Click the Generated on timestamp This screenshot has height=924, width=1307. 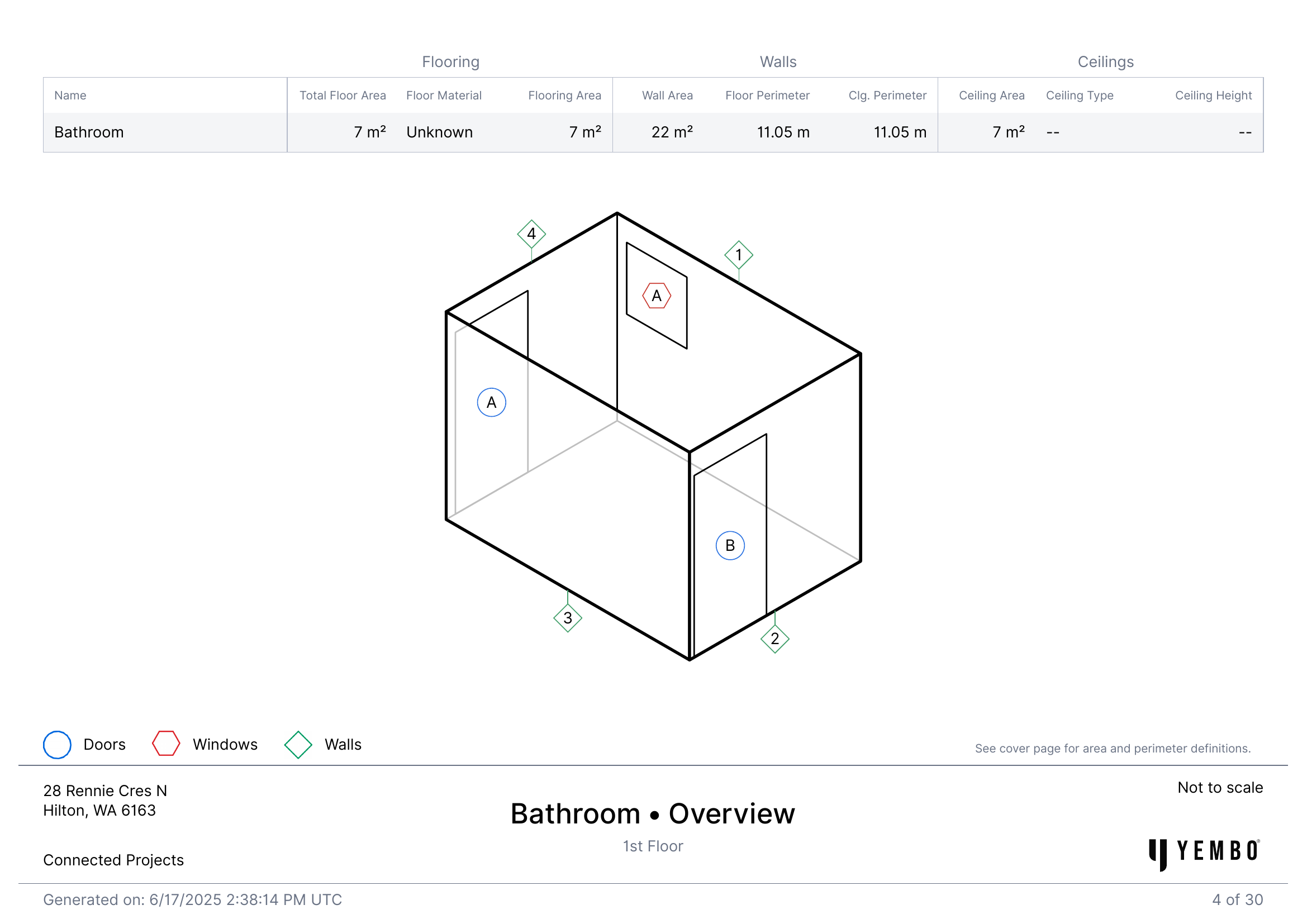pyautogui.click(x=192, y=900)
